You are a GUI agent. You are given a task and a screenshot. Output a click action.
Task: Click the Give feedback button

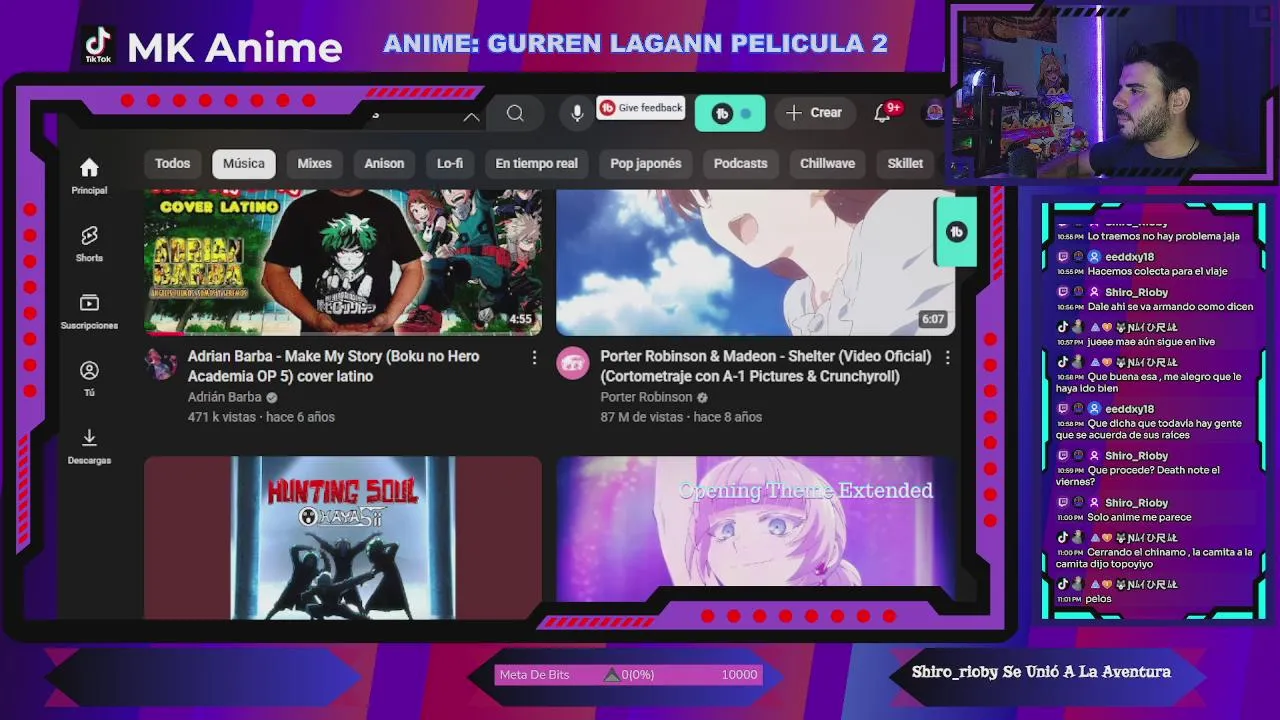pos(641,108)
